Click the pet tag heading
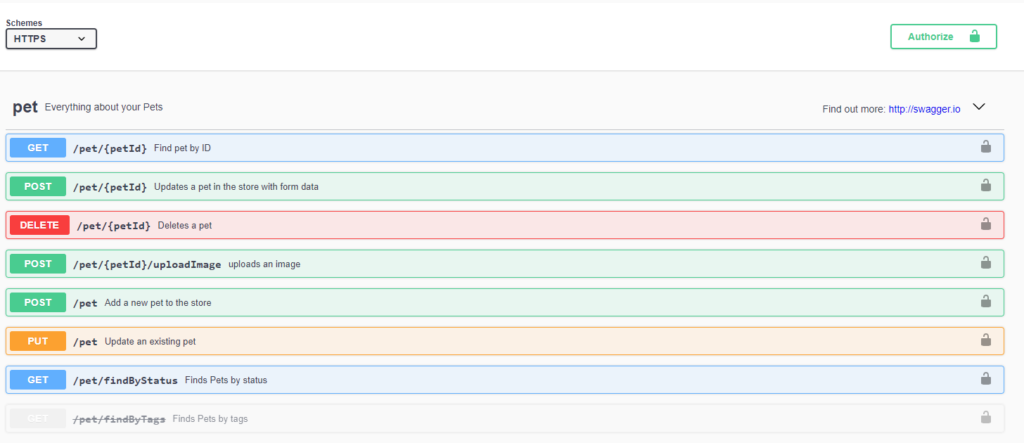This screenshot has height=443, width=1024. (x=25, y=107)
